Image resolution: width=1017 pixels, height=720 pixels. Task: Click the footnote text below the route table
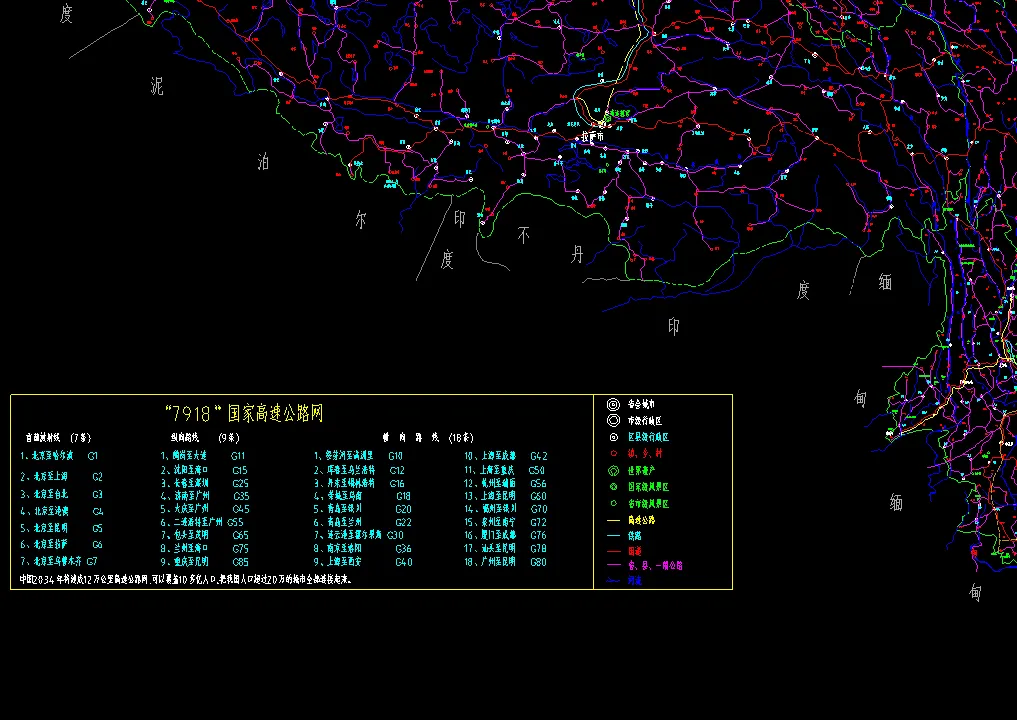point(186,579)
